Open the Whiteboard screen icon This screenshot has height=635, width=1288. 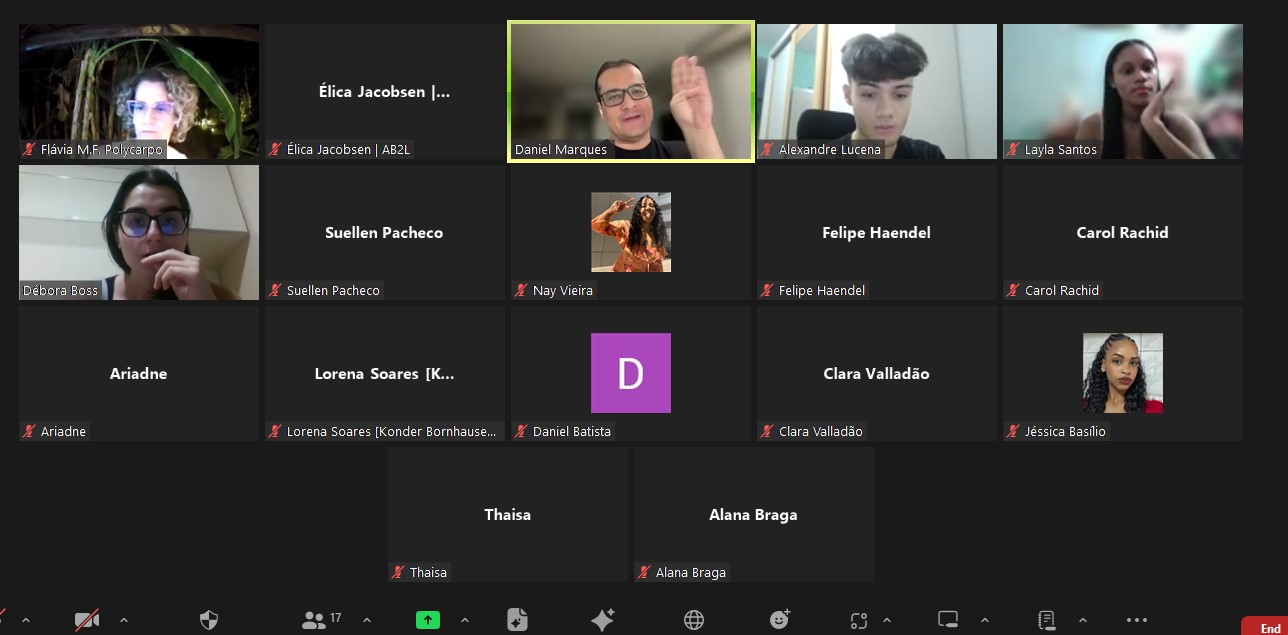pos(948,620)
